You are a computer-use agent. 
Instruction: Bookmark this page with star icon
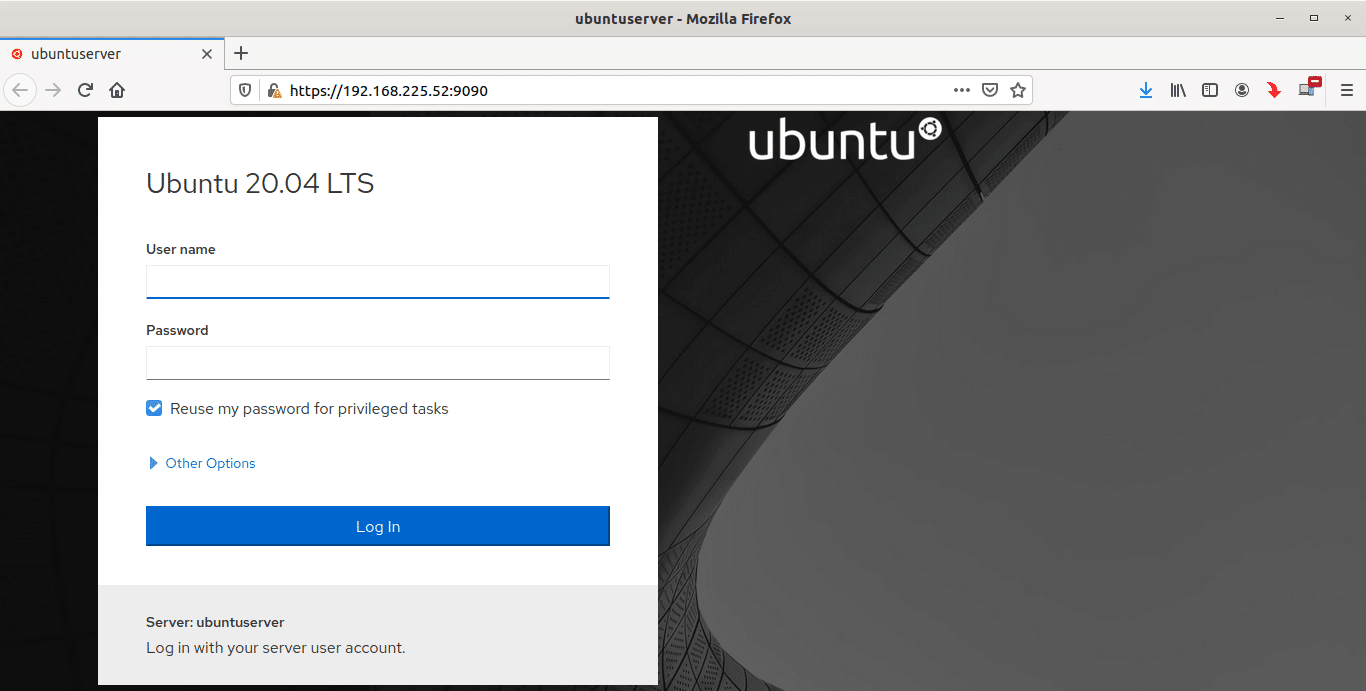(x=1018, y=90)
